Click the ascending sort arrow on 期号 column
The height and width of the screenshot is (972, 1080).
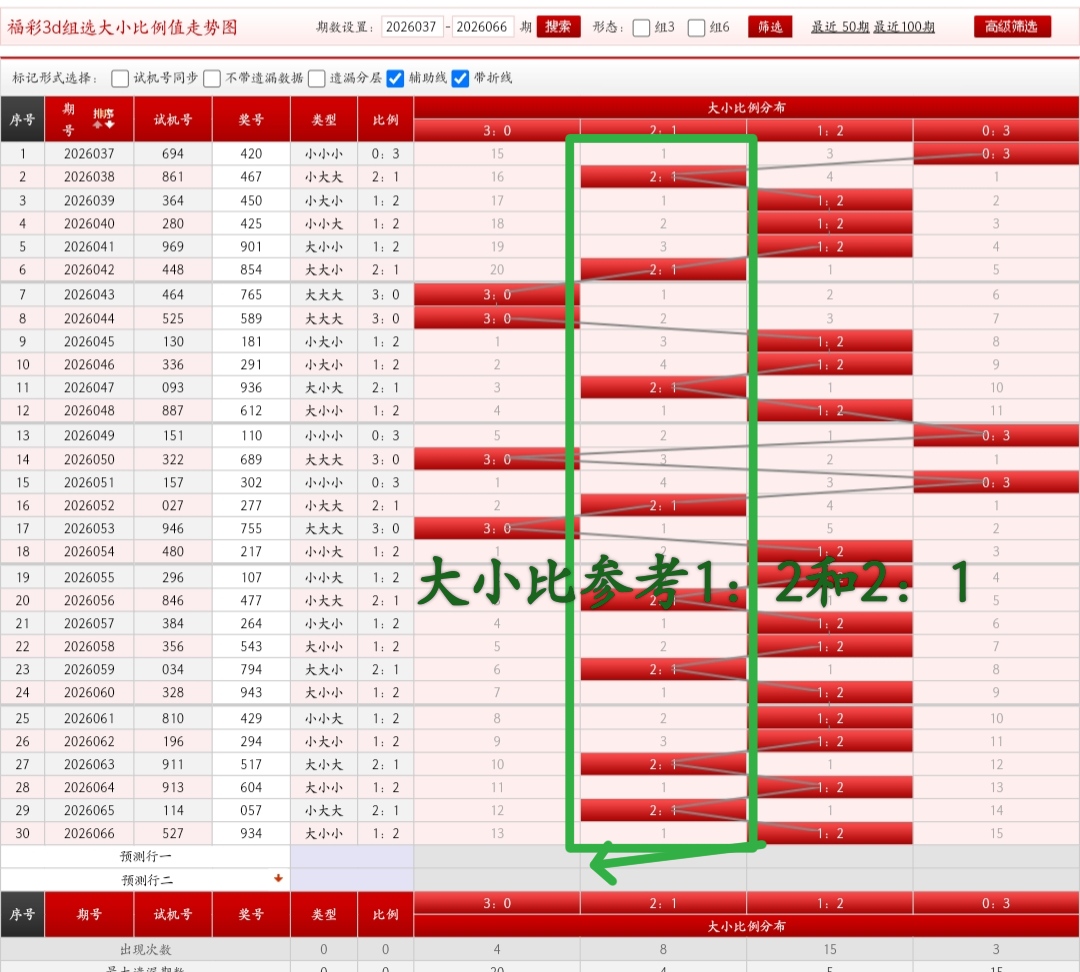point(97,124)
